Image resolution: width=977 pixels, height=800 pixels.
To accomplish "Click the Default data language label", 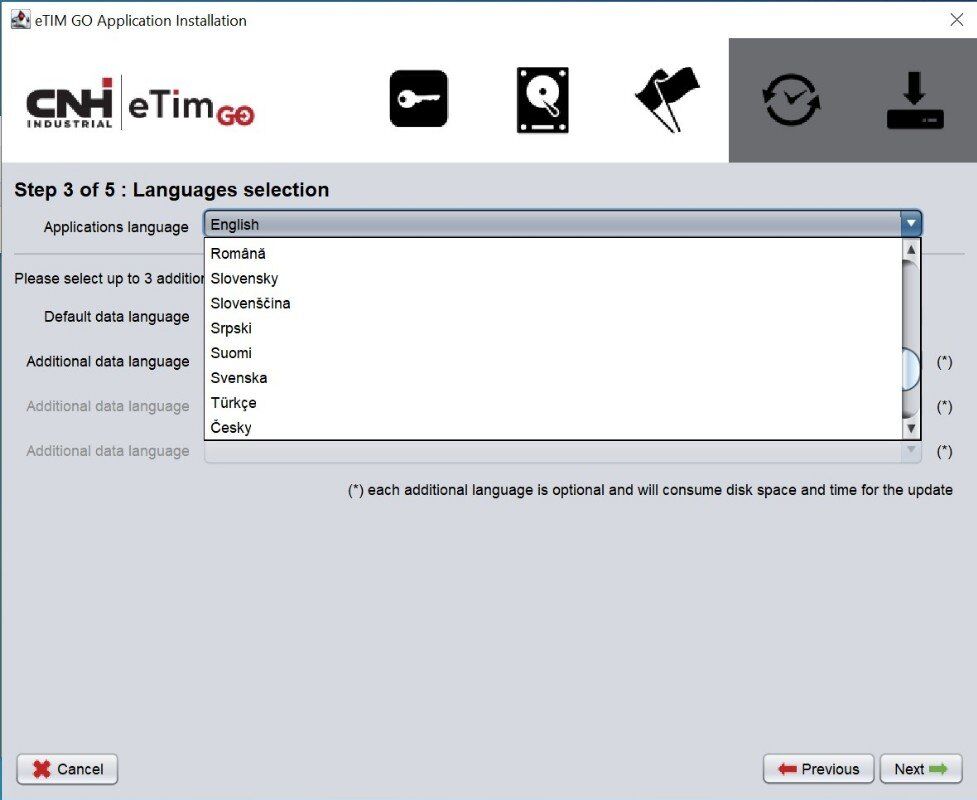I will coord(117,317).
